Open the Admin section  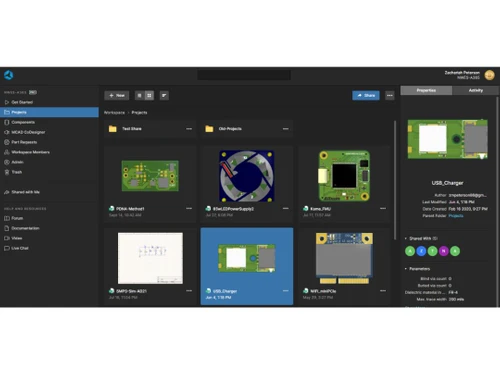coord(17,162)
